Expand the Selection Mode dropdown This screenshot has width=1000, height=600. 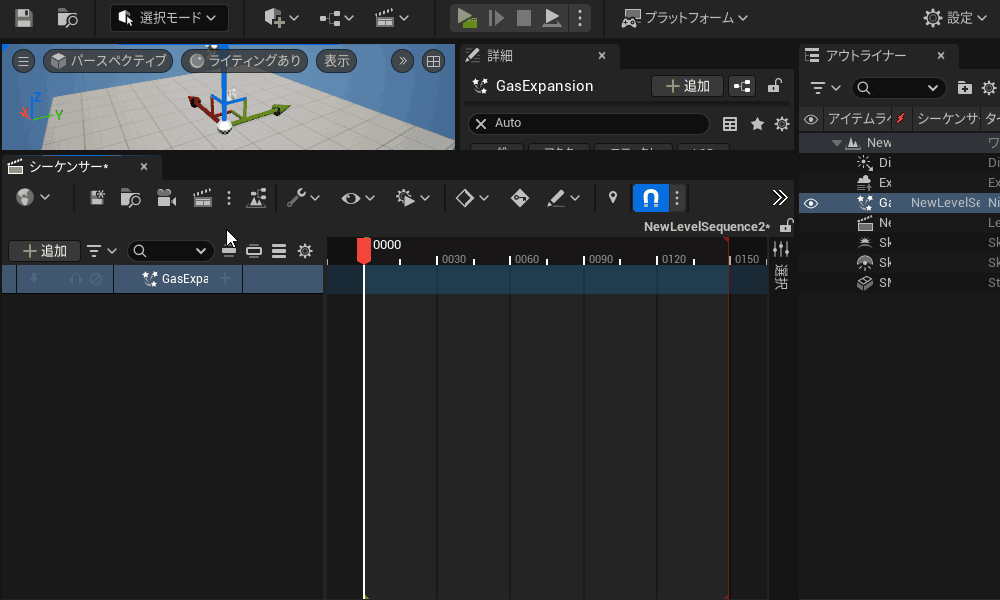[169, 18]
